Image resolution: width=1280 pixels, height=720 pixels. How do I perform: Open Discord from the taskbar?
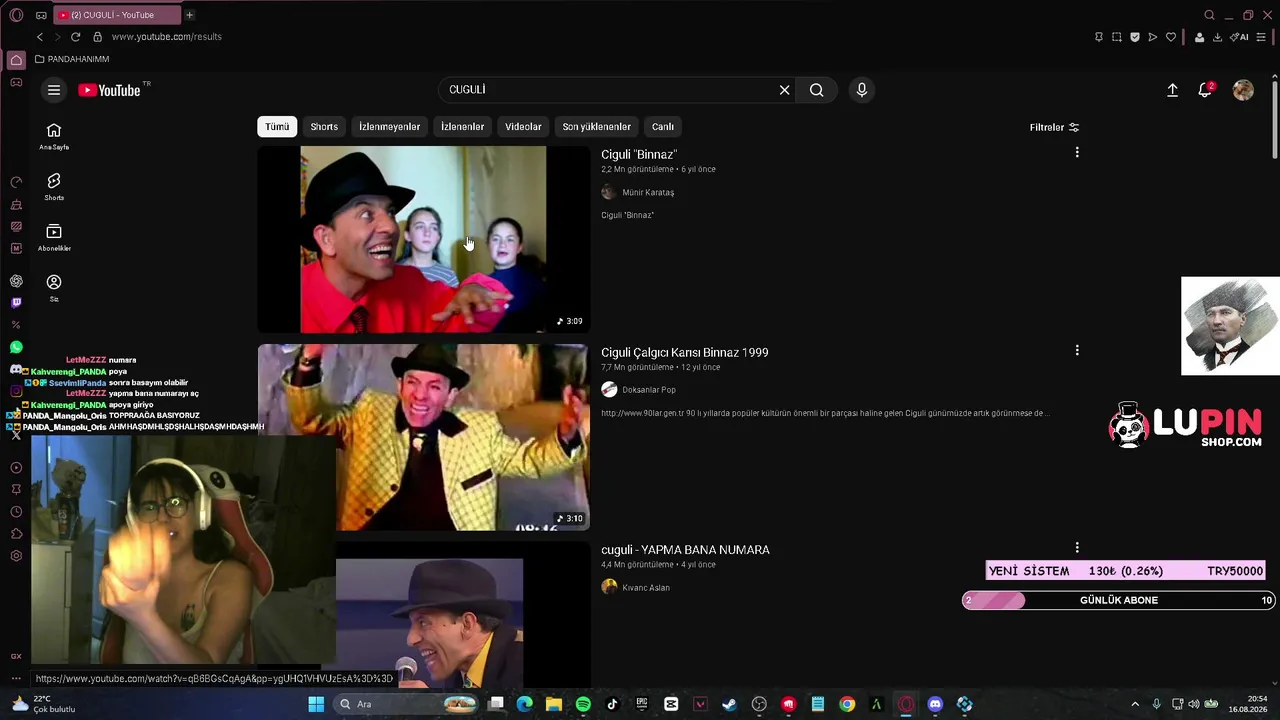(935, 704)
